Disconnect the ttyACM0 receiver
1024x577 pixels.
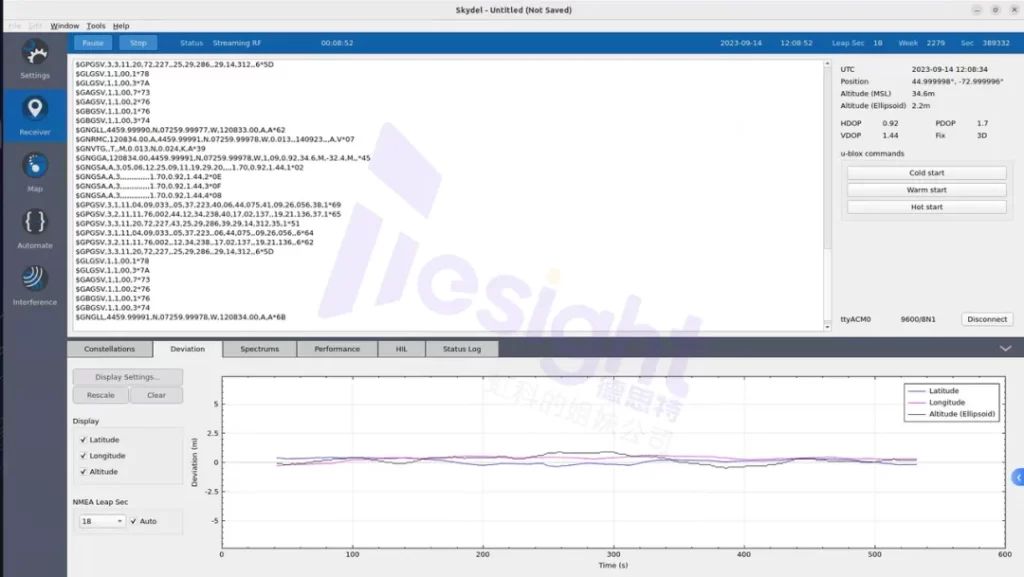pyautogui.click(x=987, y=319)
